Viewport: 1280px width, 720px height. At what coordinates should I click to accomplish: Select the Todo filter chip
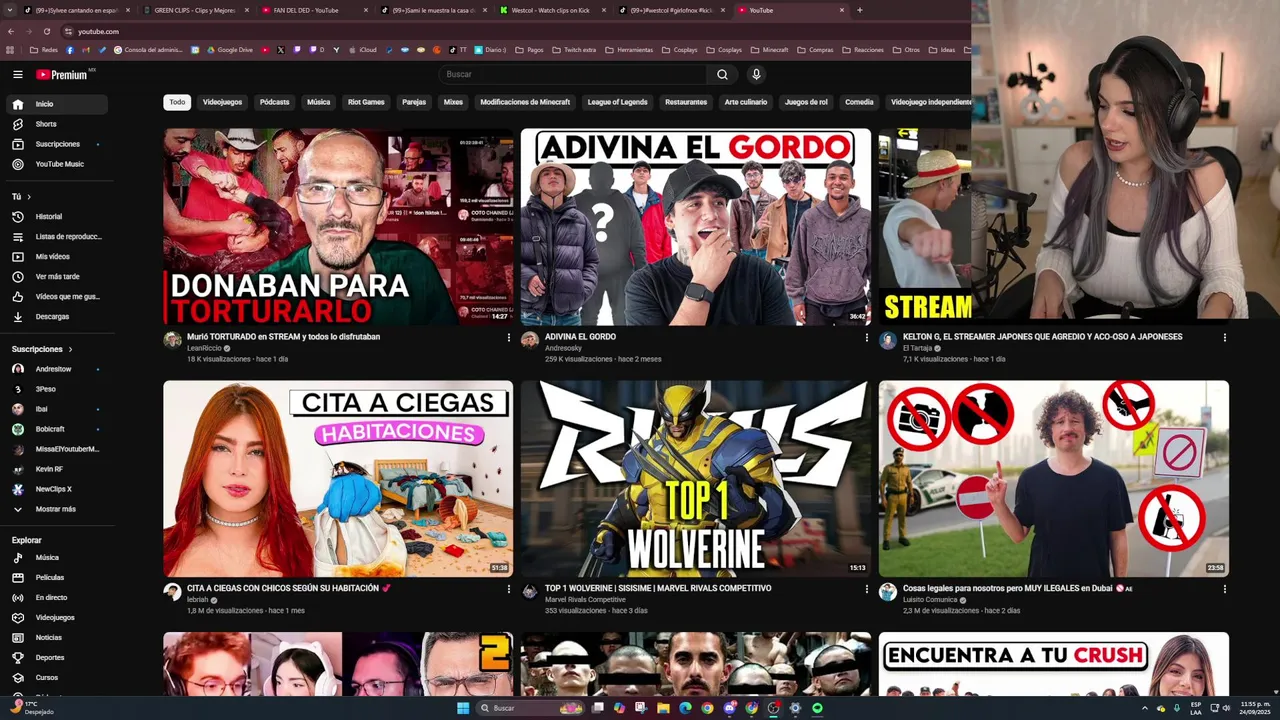pyautogui.click(x=177, y=102)
